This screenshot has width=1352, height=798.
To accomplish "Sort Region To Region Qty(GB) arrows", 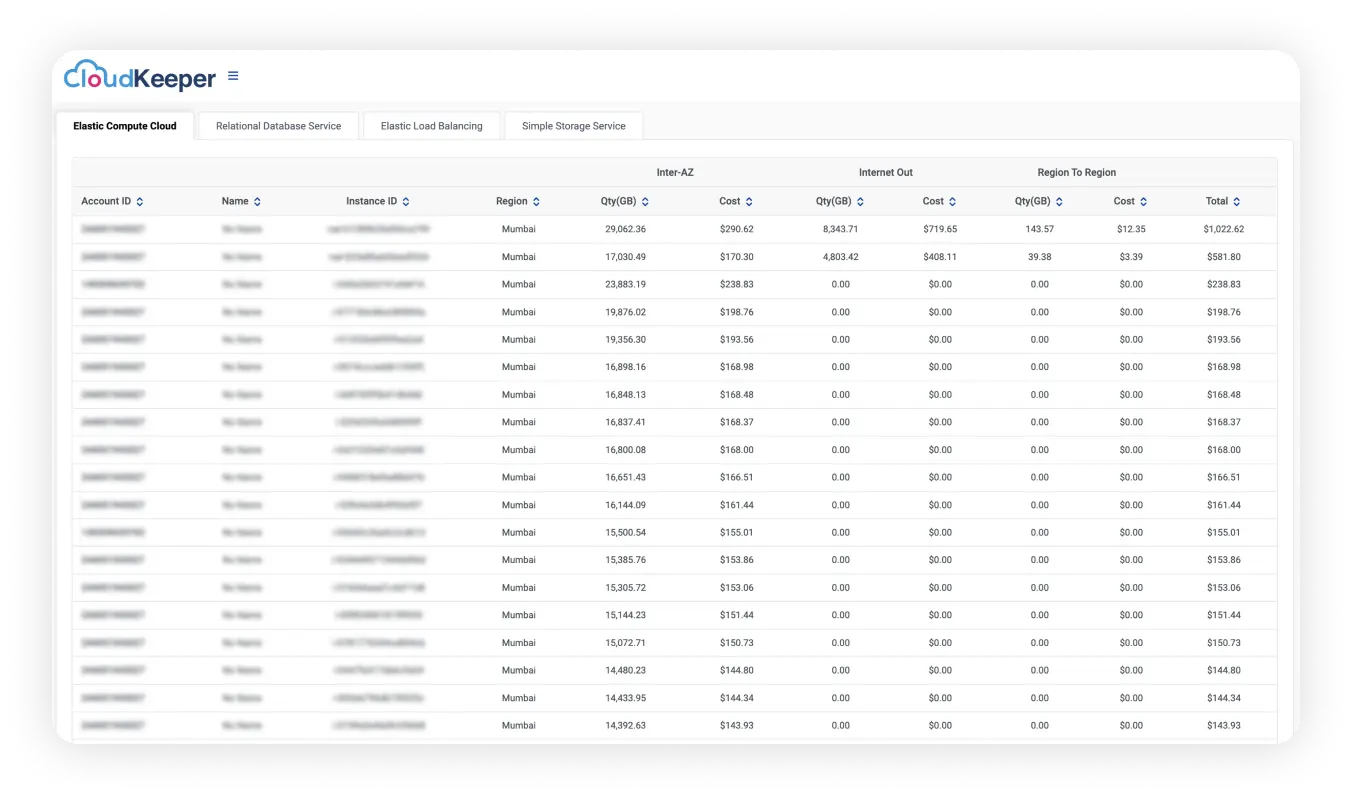I will pos(1059,202).
